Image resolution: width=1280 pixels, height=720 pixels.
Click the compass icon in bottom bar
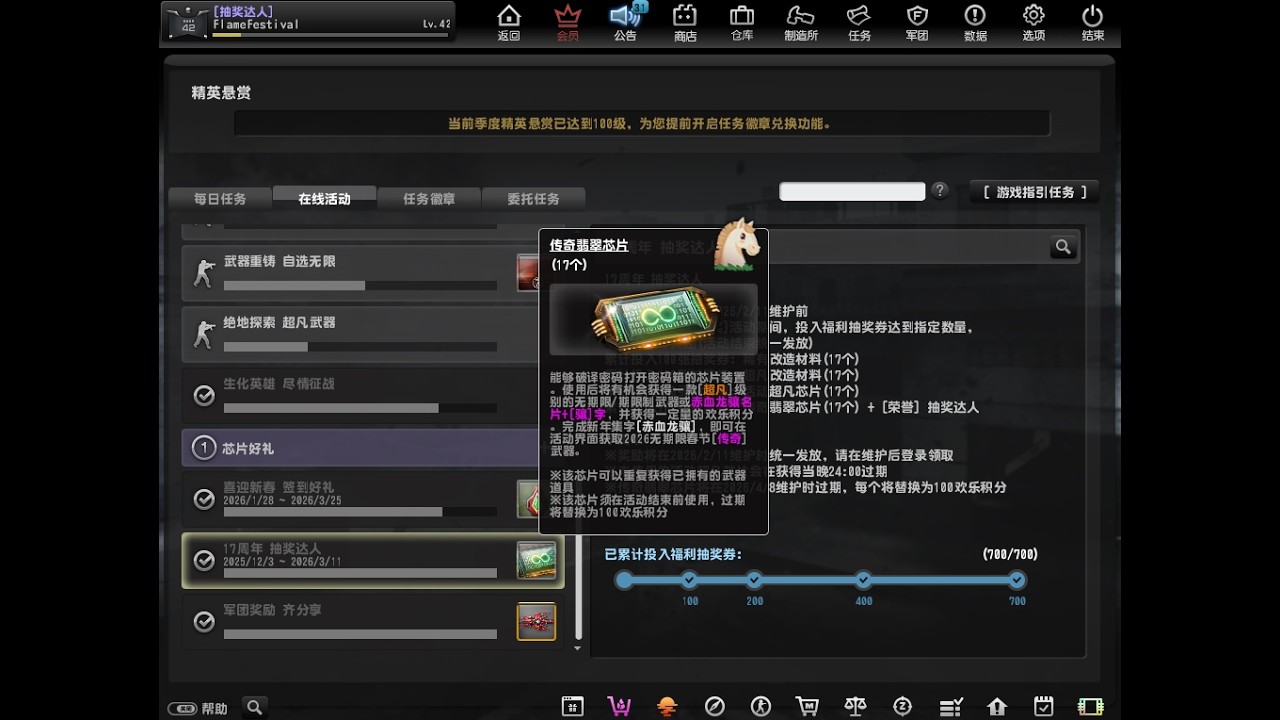[714, 706]
